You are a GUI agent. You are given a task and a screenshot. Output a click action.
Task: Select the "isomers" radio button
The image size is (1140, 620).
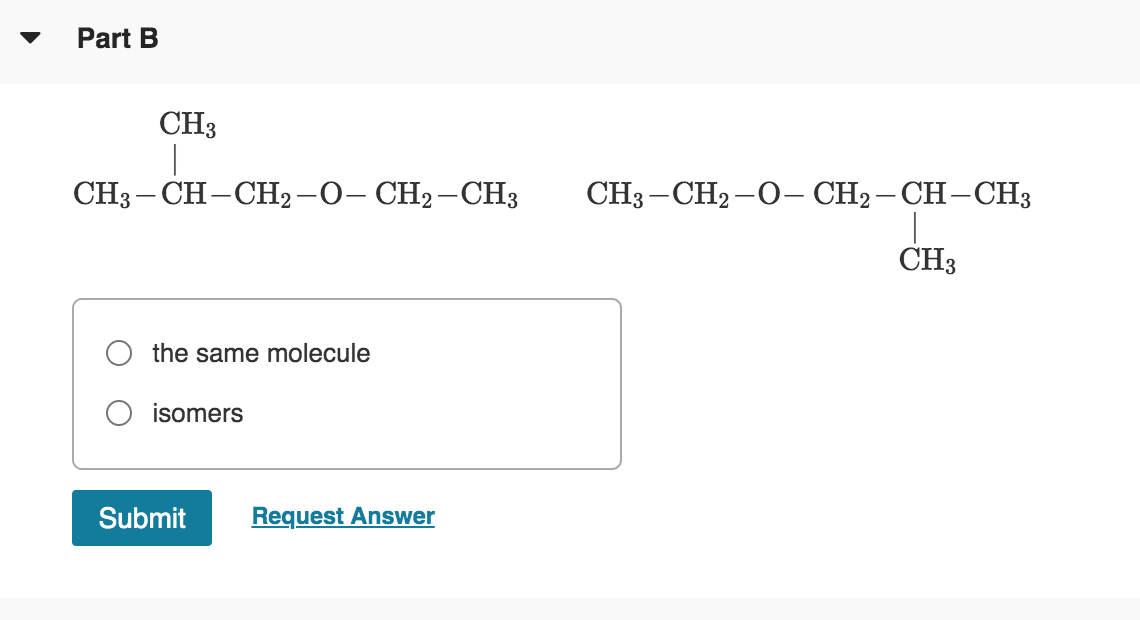[x=118, y=413]
